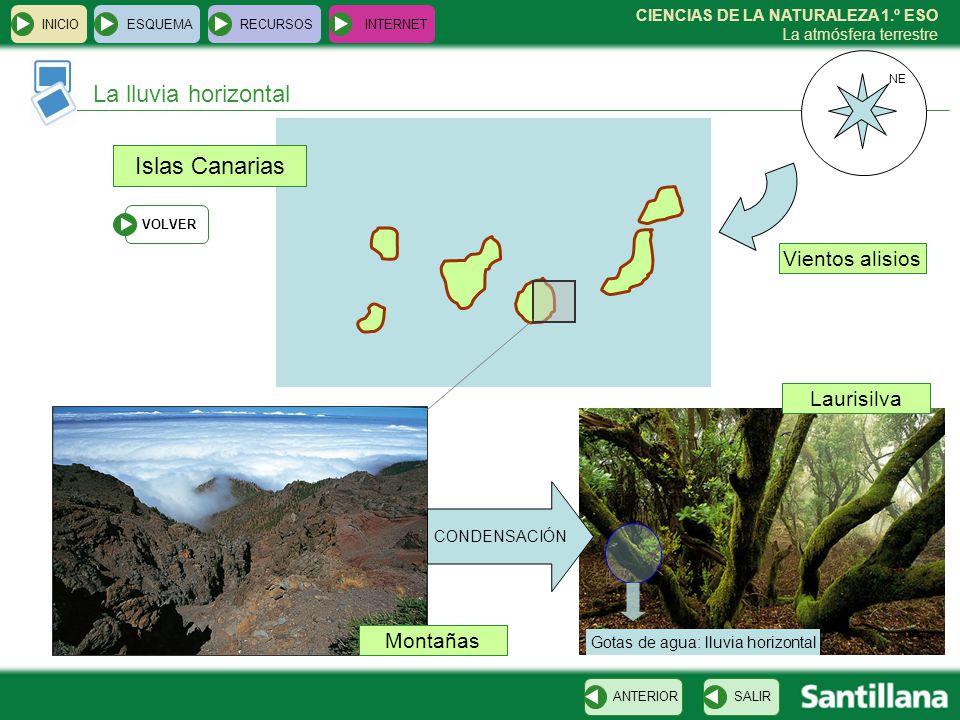Screen dimensions: 960x720
Task: Click the gray highlight square on map
Action: (553, 301)
